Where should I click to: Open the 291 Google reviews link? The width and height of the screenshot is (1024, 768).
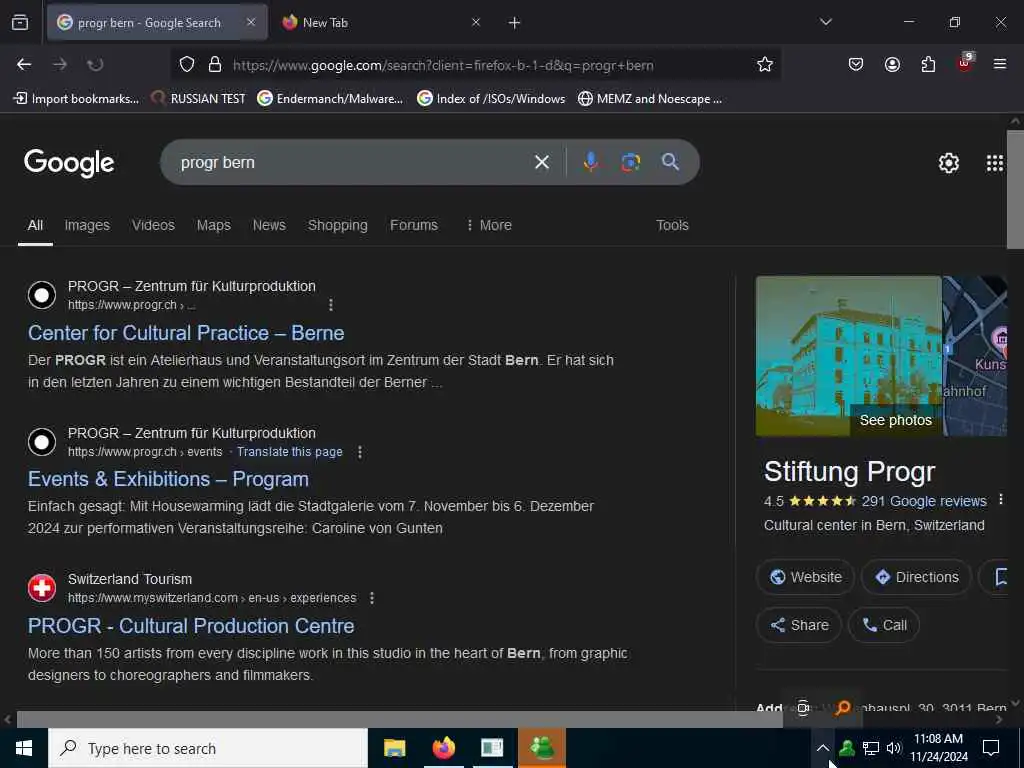[923, 501]
